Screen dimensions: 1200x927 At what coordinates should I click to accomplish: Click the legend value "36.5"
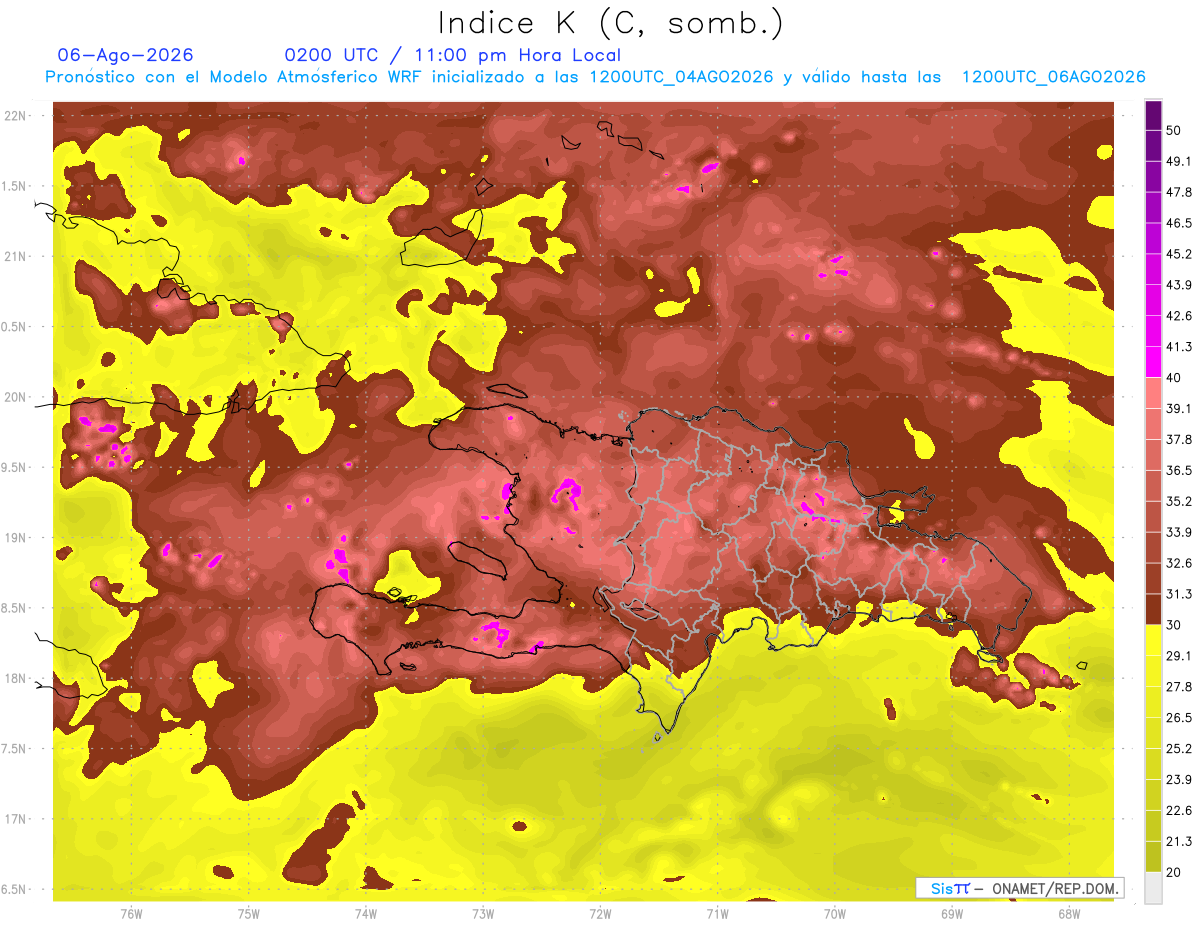pyautogui.click(x=1178, y=470)
